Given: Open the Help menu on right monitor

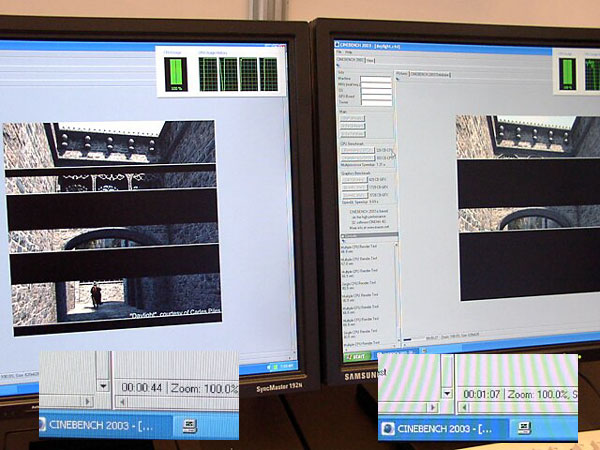Looking at the screenshot, I should tap(349, 52).
